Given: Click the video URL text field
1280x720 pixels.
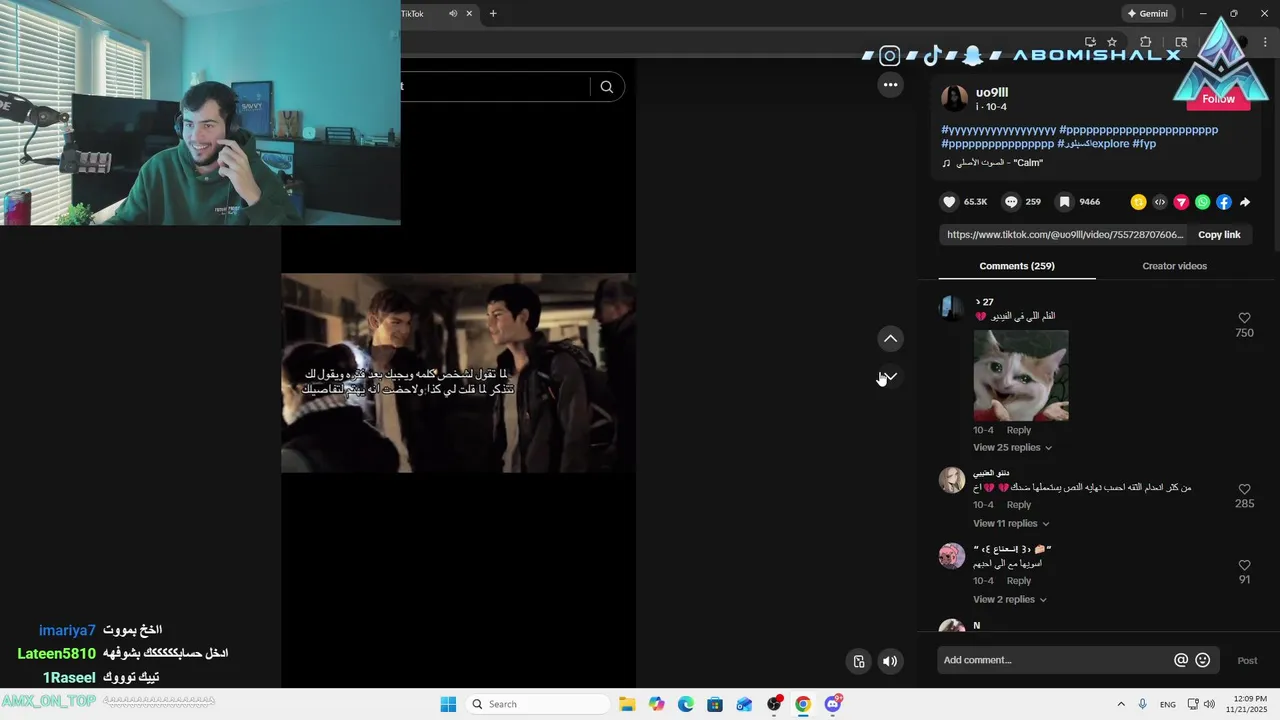Looking at the screenshot, I should pyautogui.click(x=1065, y=235).
